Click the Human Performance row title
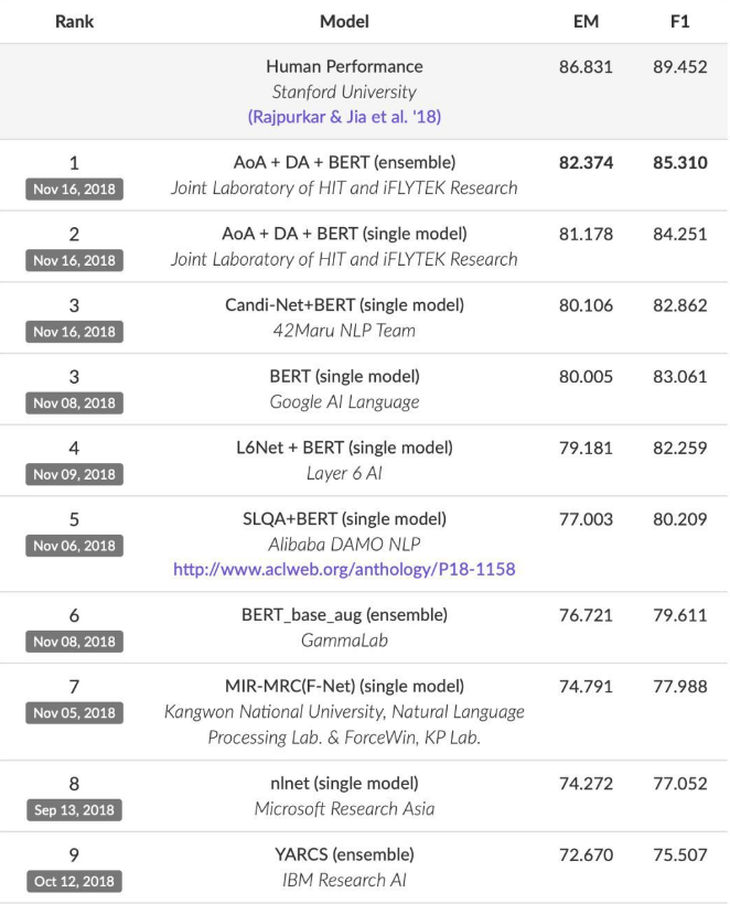The width and height of the screenshot is (730, 904). click(x=344, y=67)
